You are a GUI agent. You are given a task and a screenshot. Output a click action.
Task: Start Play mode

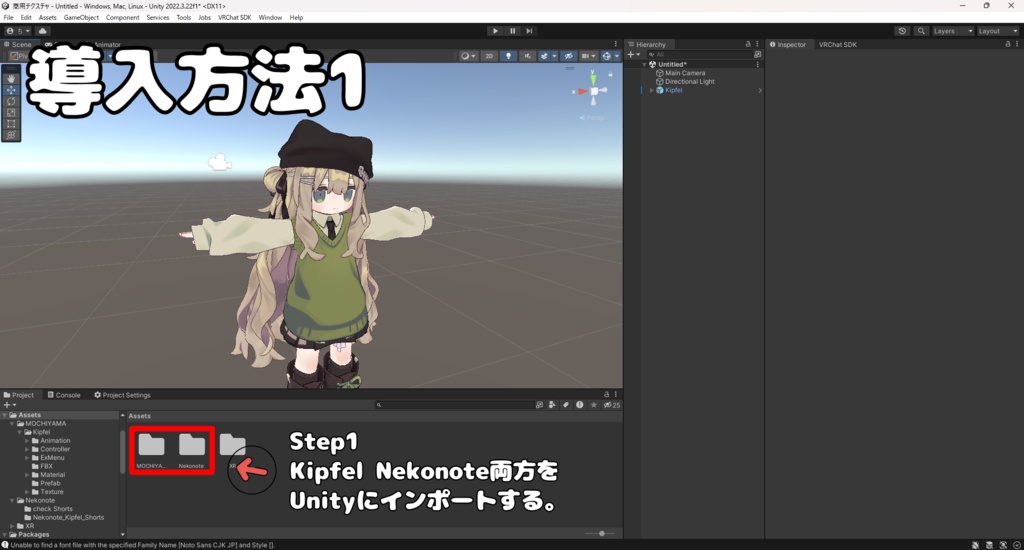point(495,31)
